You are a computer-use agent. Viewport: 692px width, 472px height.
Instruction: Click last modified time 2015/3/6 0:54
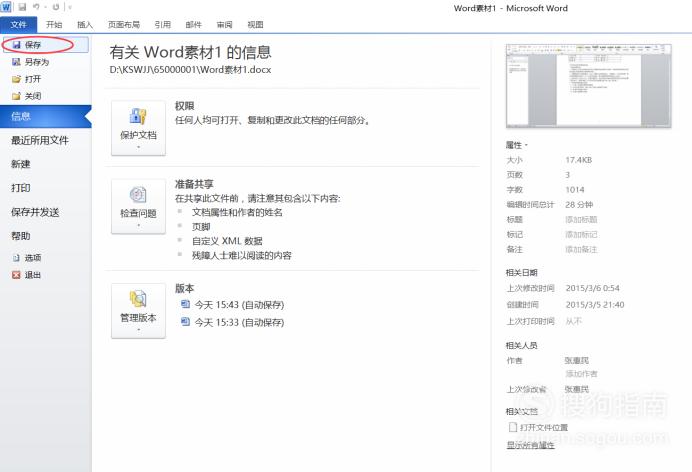point(592,288)
